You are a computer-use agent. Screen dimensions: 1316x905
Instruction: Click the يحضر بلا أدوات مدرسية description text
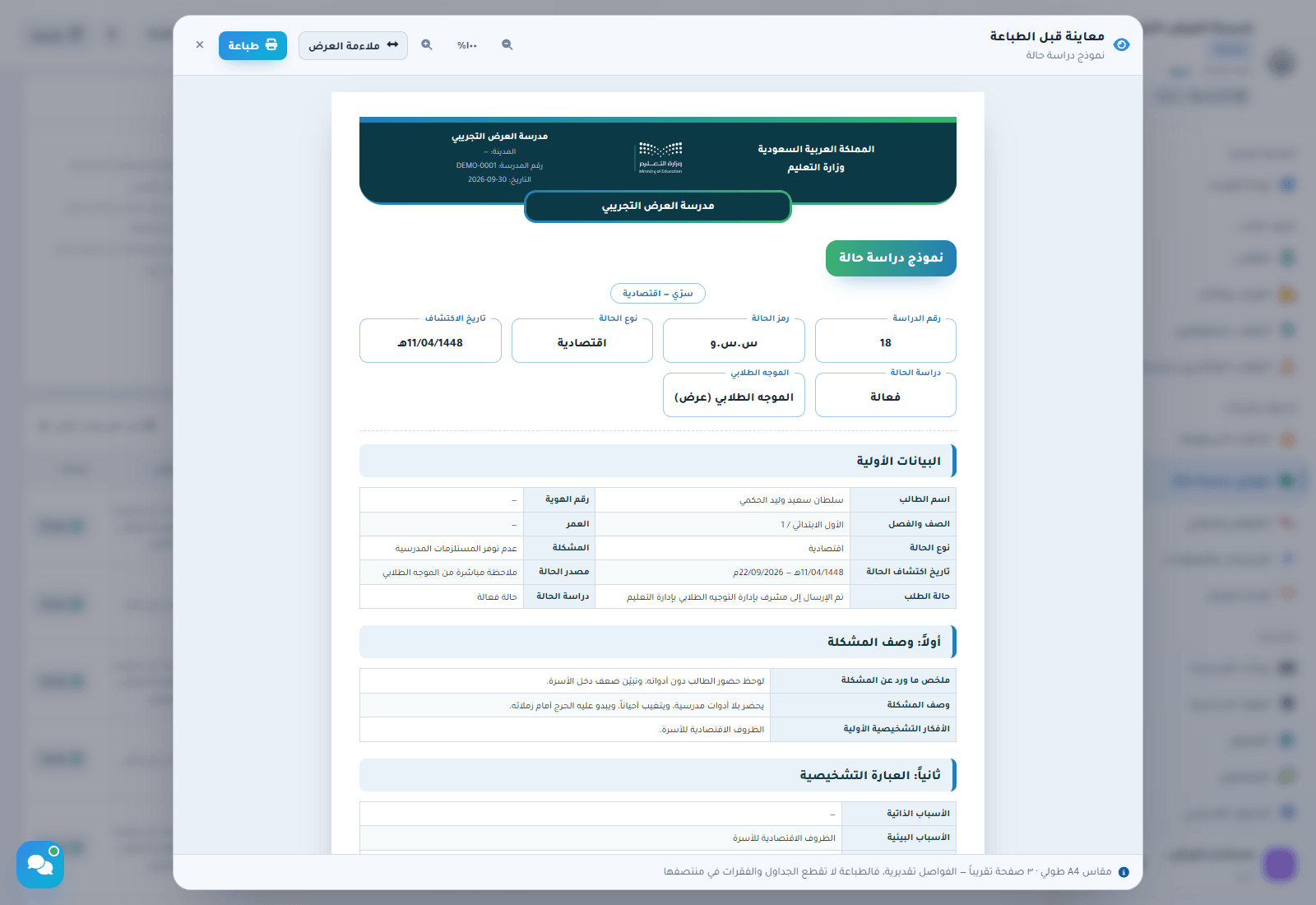(637, 705)
